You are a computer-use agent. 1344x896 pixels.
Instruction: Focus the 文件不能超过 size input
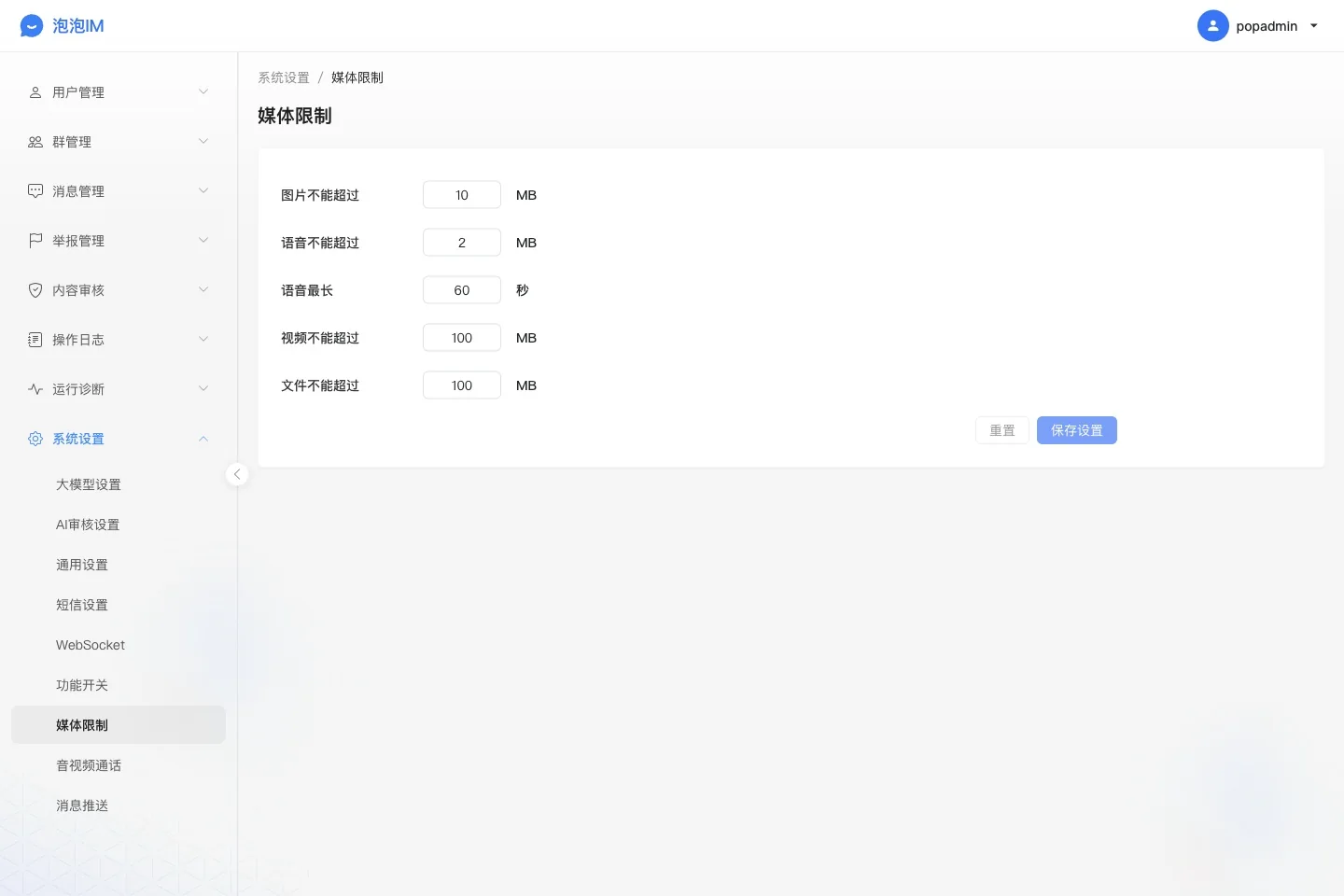pos(462,385)
